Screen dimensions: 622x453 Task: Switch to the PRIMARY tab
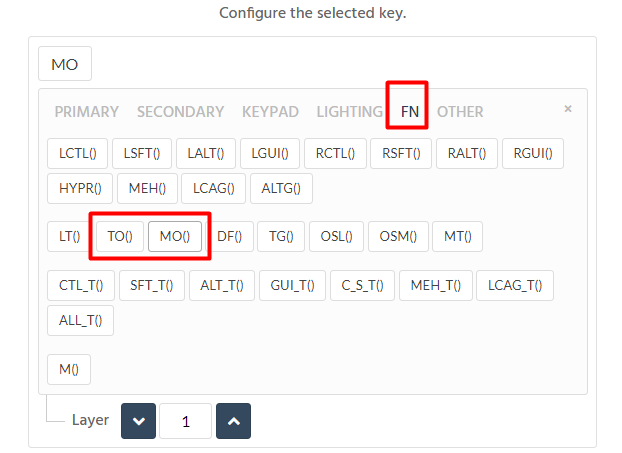[x=86, y=112]
